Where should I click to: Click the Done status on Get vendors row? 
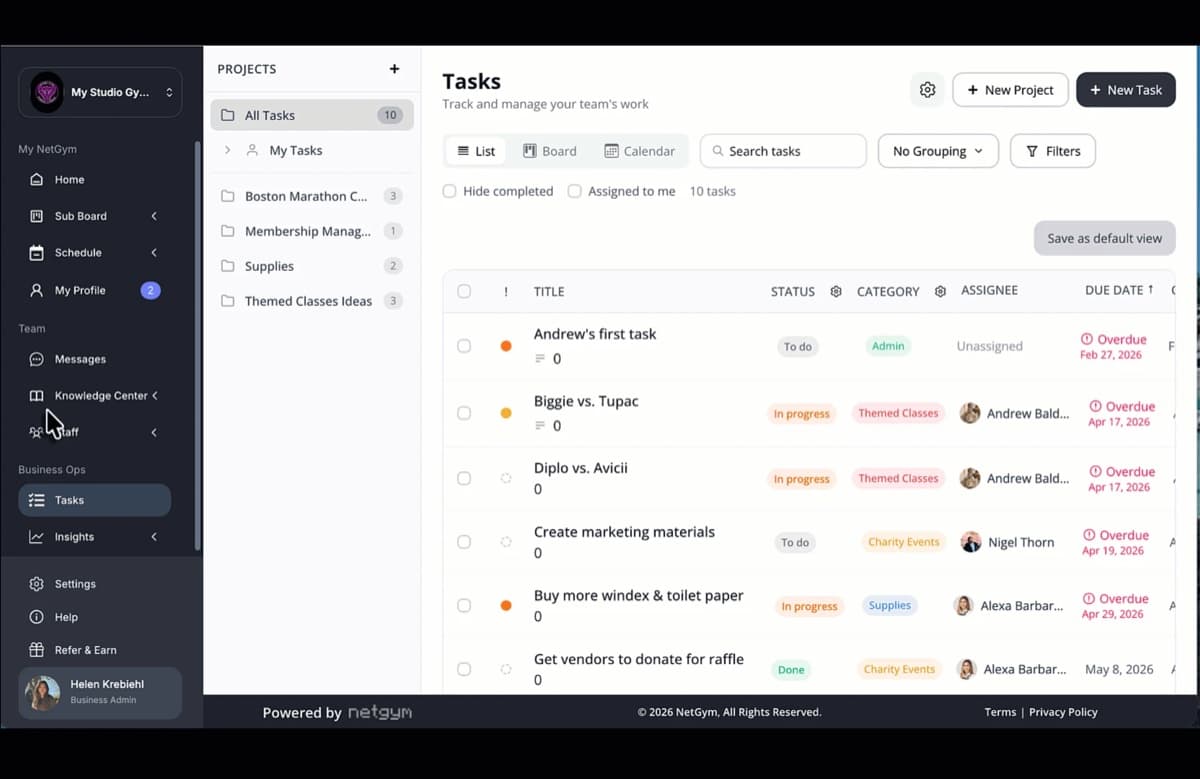pyautogui.click(x=791, y=670)
